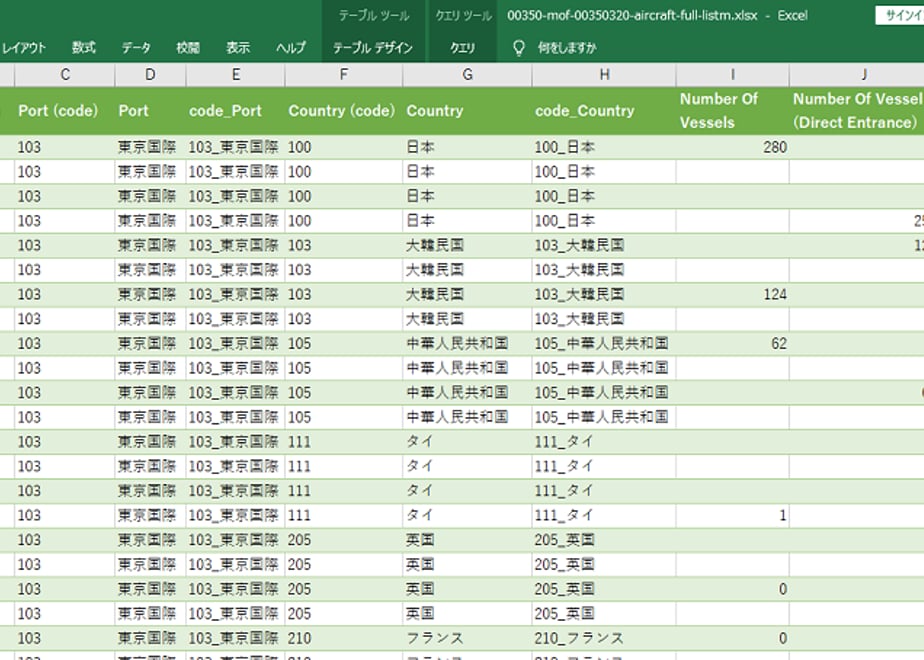This screenshot has height=660, width=924.
Task: Click the フランス country cell beside 210_フランス
Action: 467,638
